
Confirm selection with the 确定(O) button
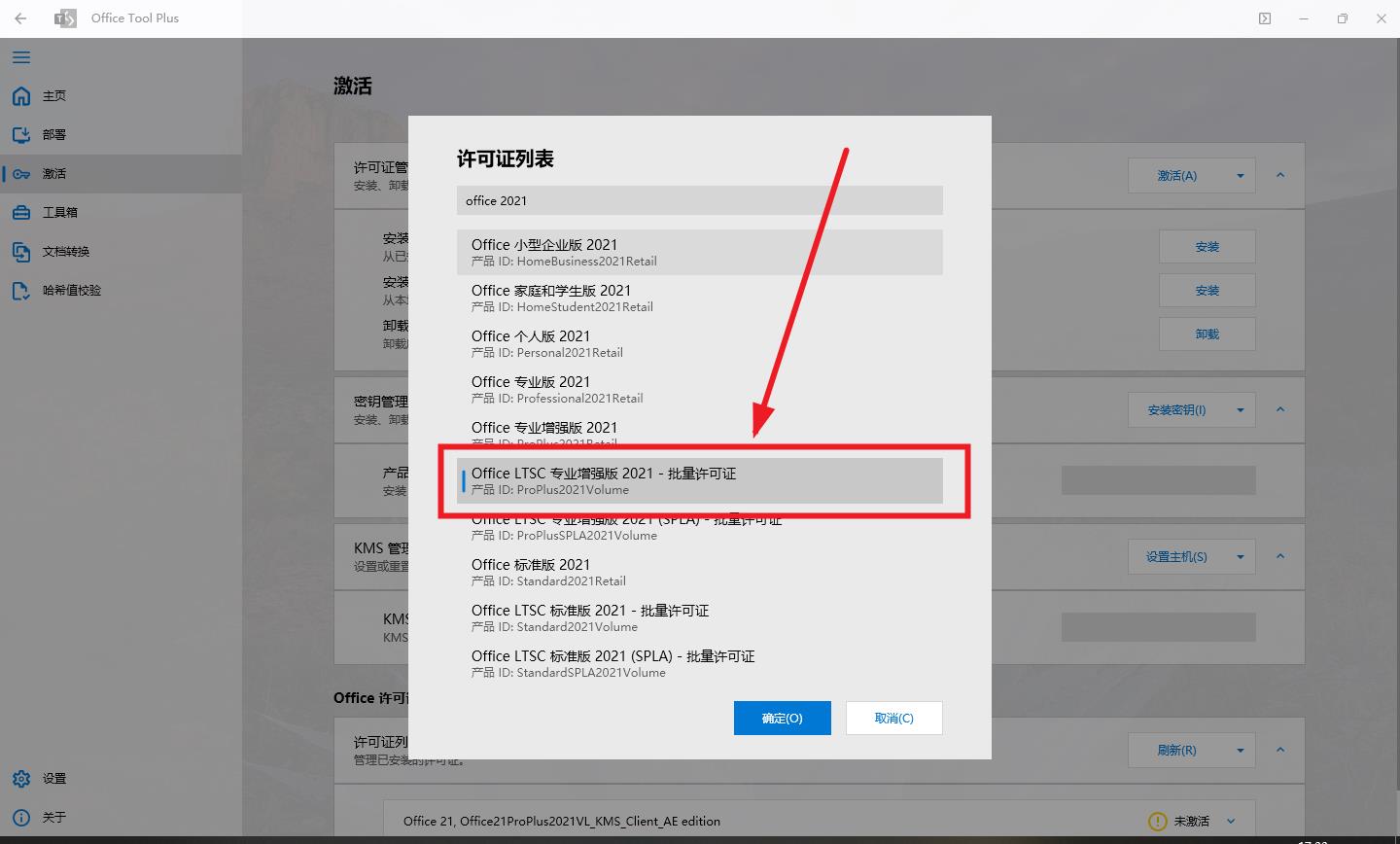coord(783,718)
